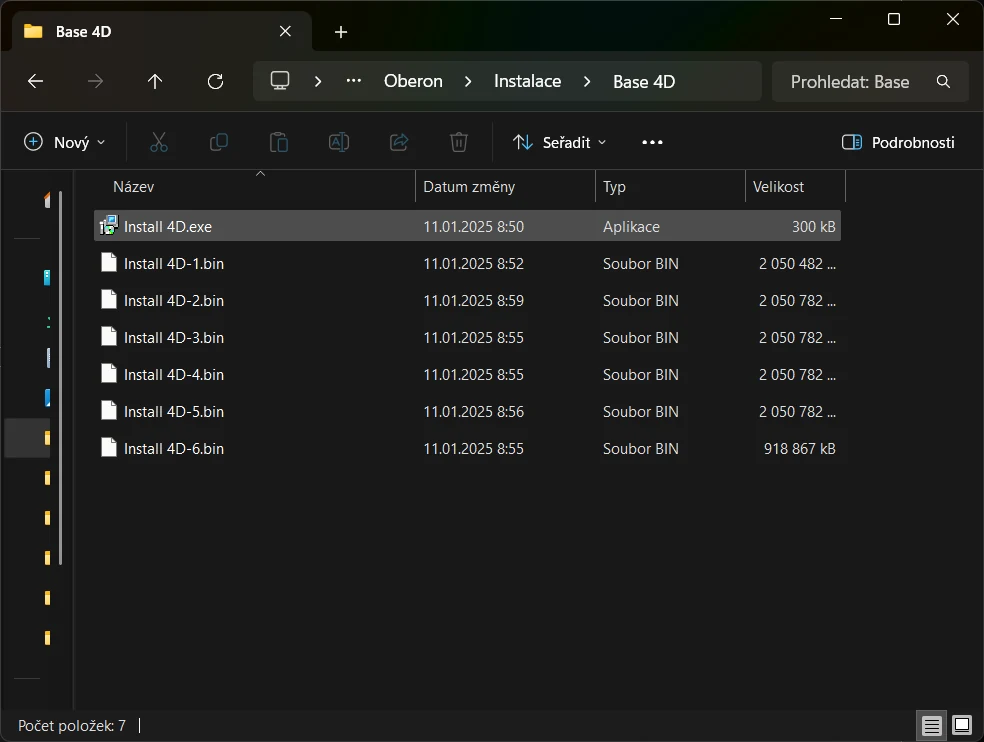Select the Install 4D.exe application icon
984x742 pixels.
tap(109, 226)
